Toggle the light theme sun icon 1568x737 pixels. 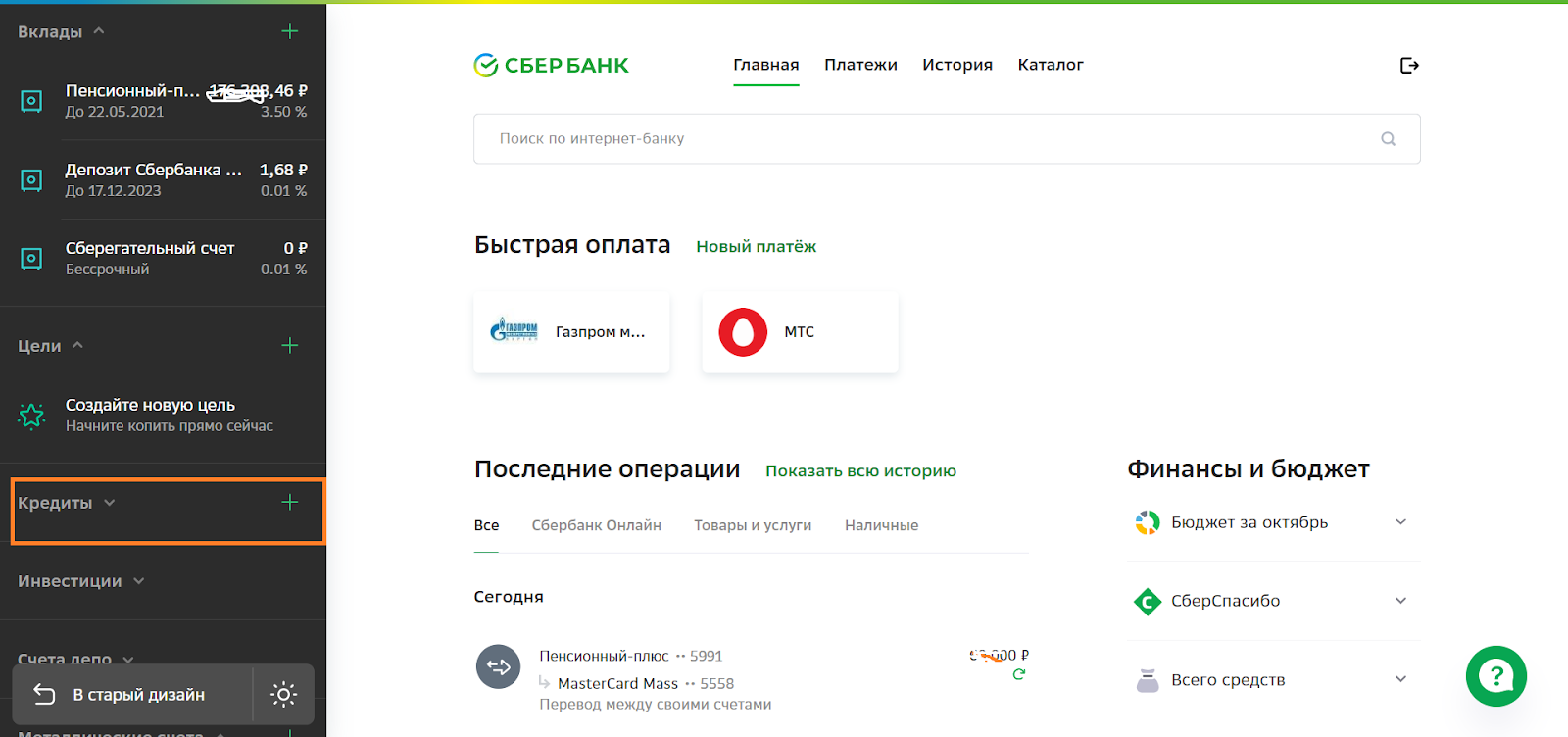284,695
